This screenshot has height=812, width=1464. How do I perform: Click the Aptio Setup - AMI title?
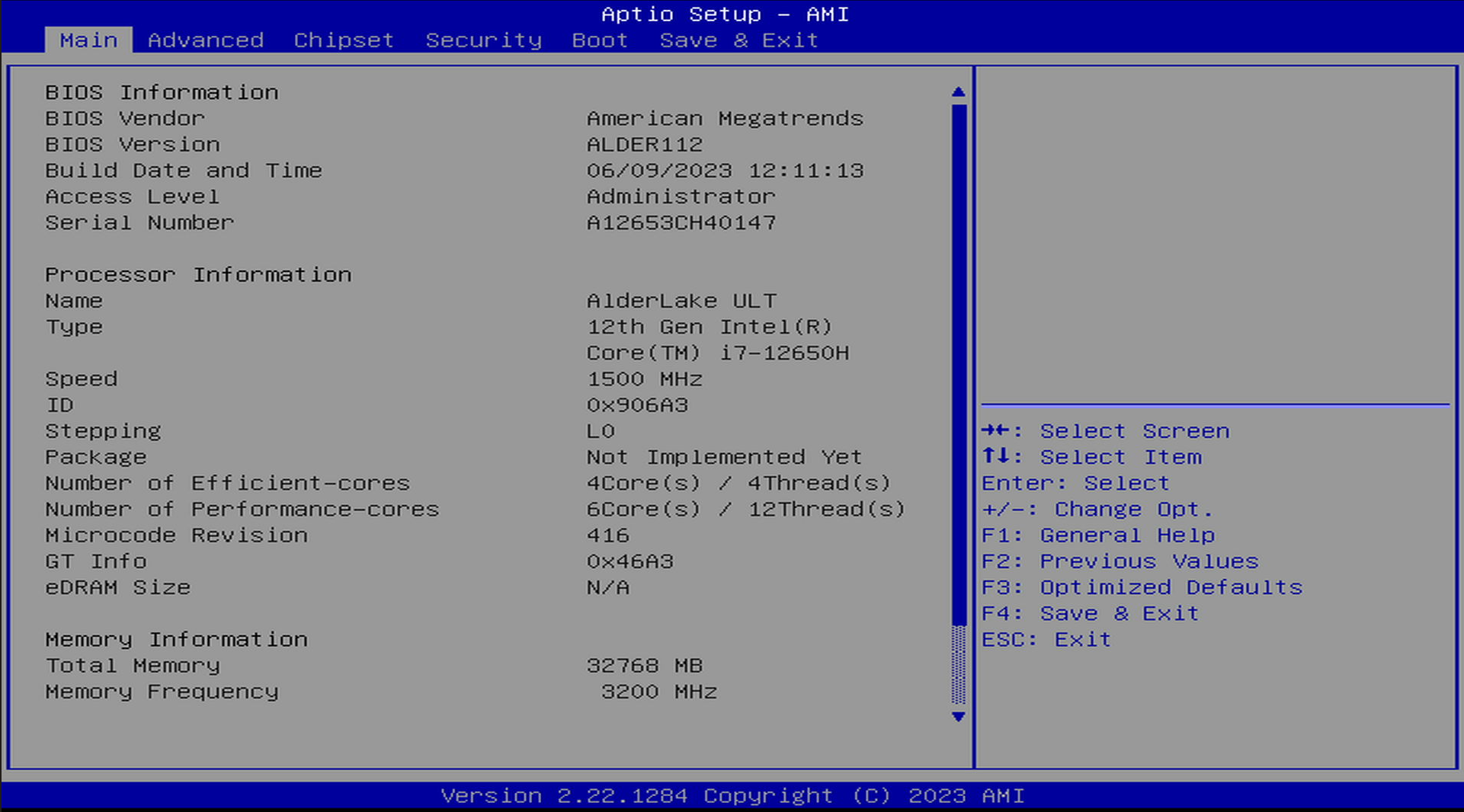[x=725, y=14]
